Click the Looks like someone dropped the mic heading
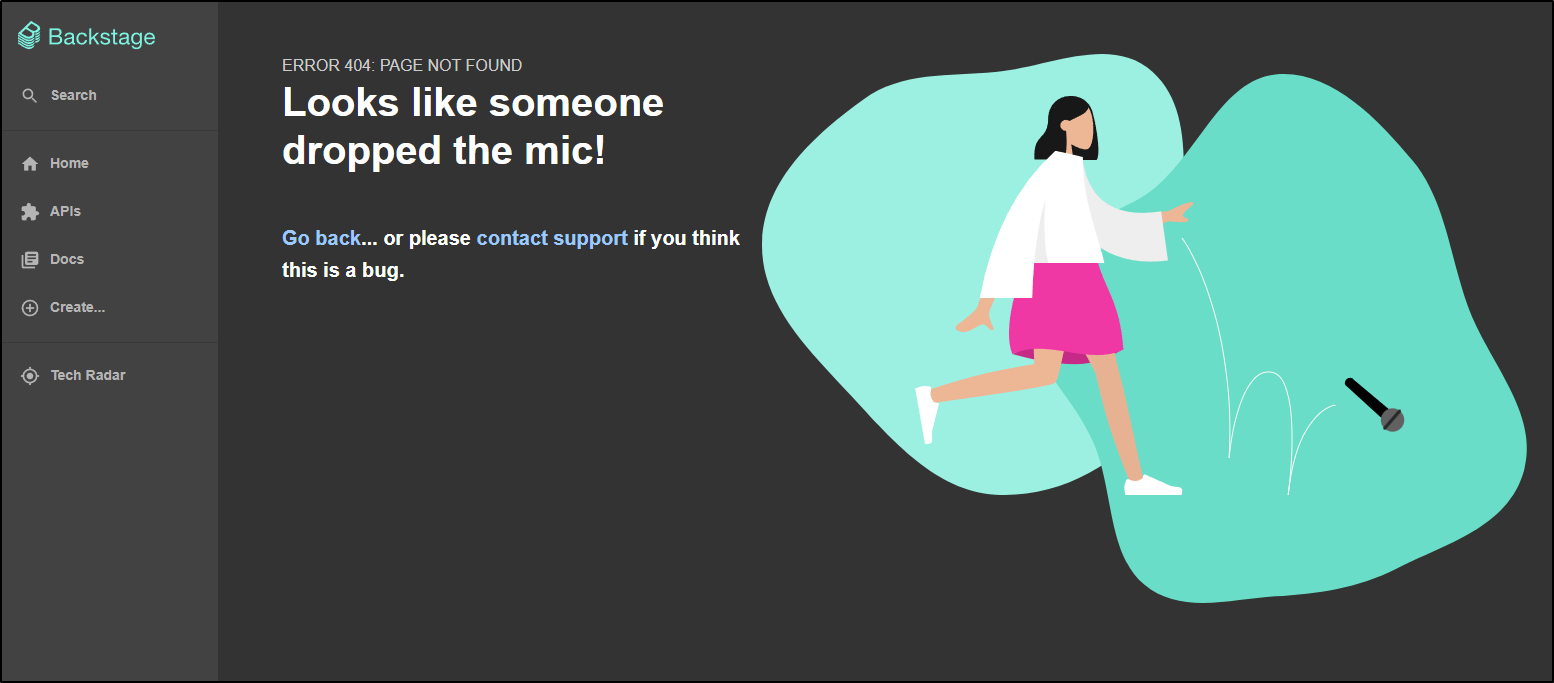The width and height of the screenshot is (1554, 683). (473, 127)
